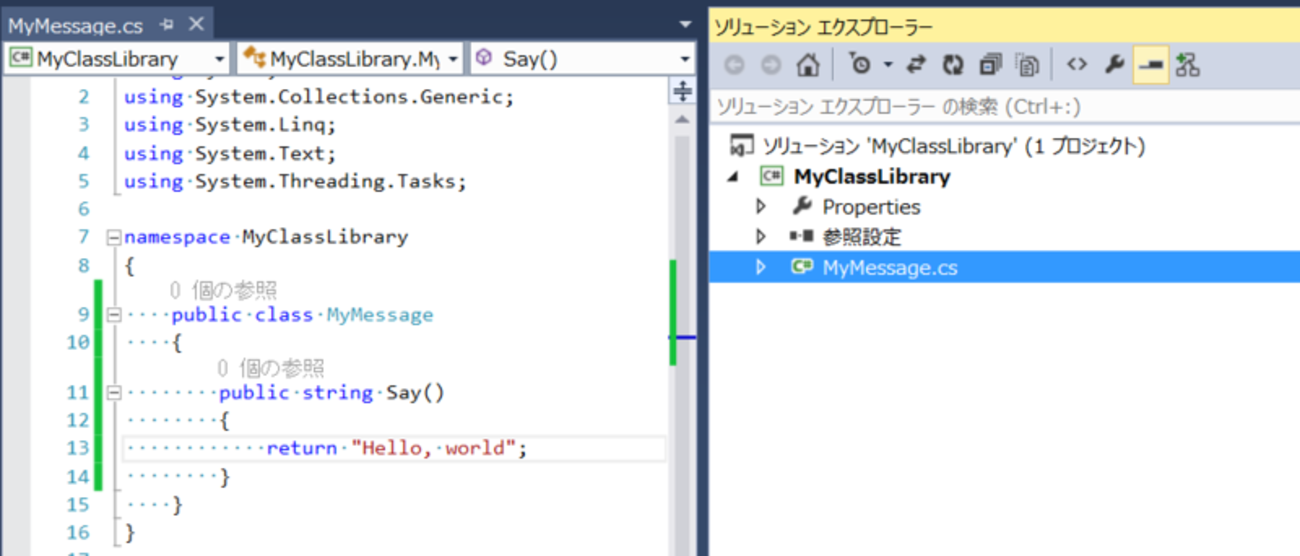Click the View Code angle-brackets icon
This screenshot has width=1300, height=556.
(1076, 66)
